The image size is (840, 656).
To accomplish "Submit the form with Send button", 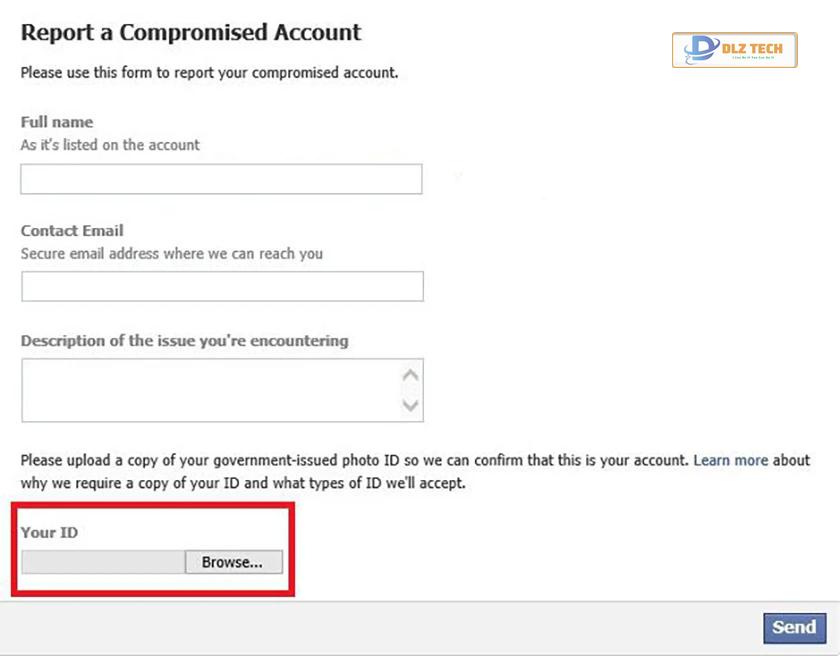I will coord(794,628).
